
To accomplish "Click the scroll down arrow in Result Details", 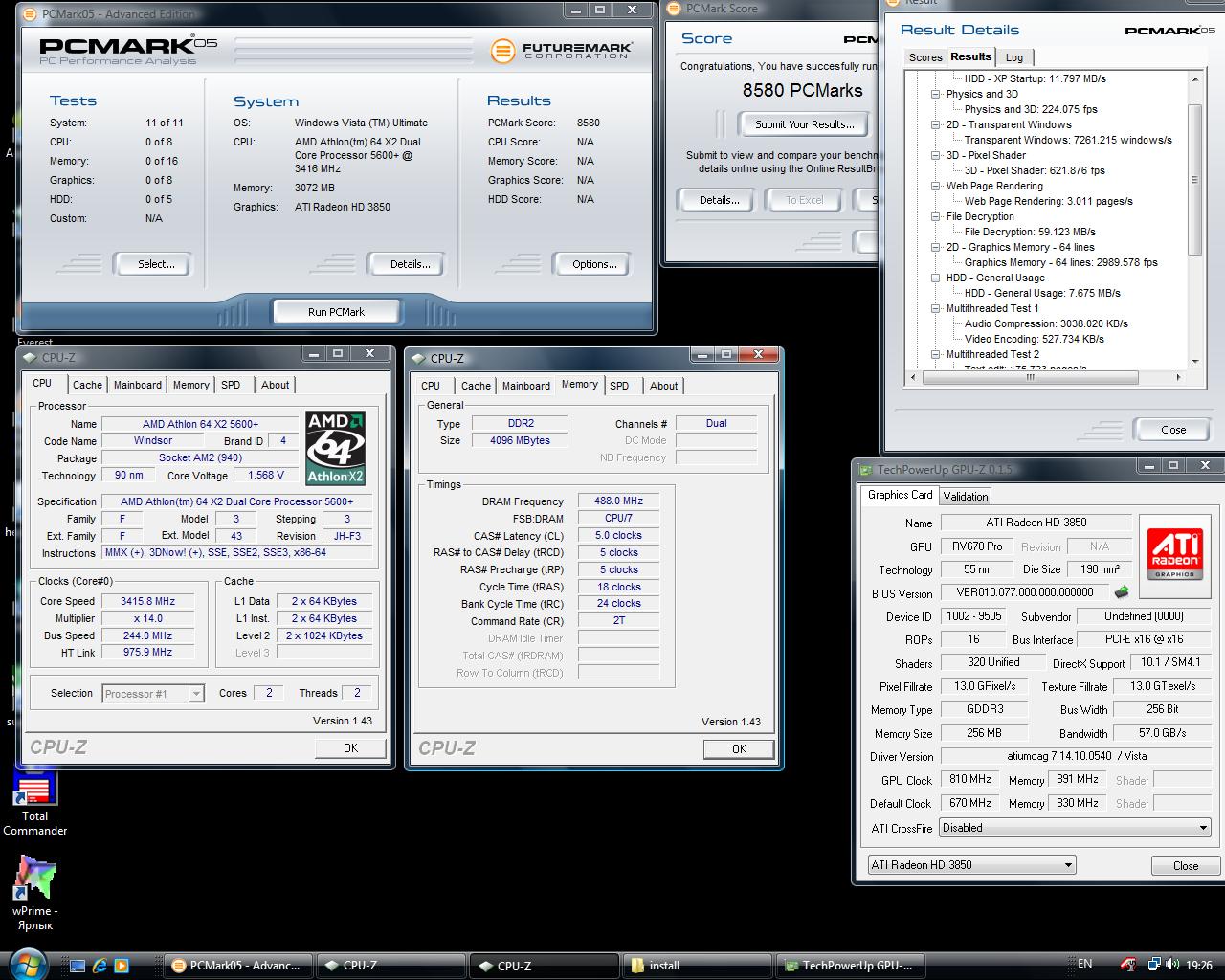I will [1194, 362].
